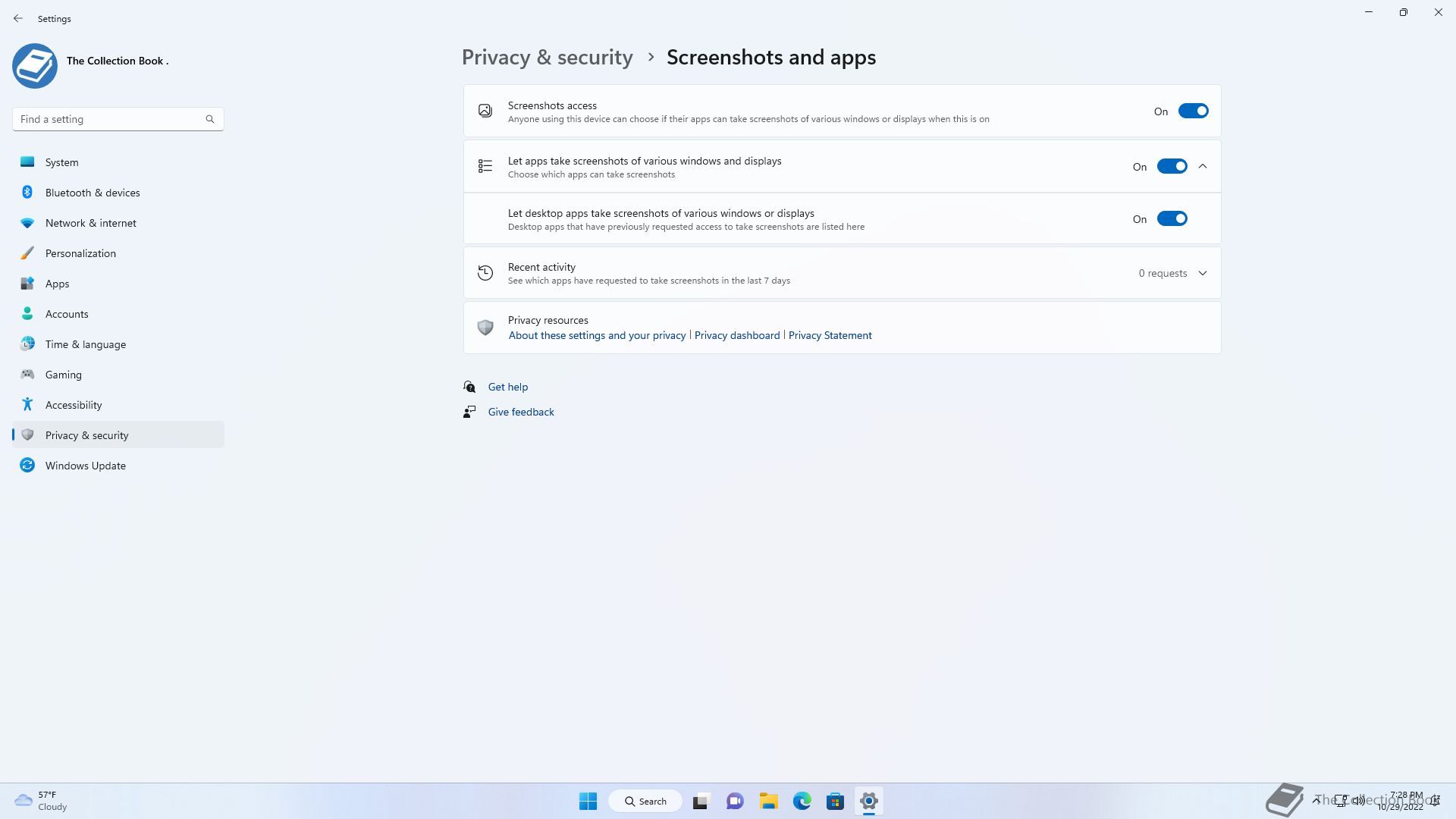
Task: Open About these settings and your privacy
Action: (x=597, y=335)
